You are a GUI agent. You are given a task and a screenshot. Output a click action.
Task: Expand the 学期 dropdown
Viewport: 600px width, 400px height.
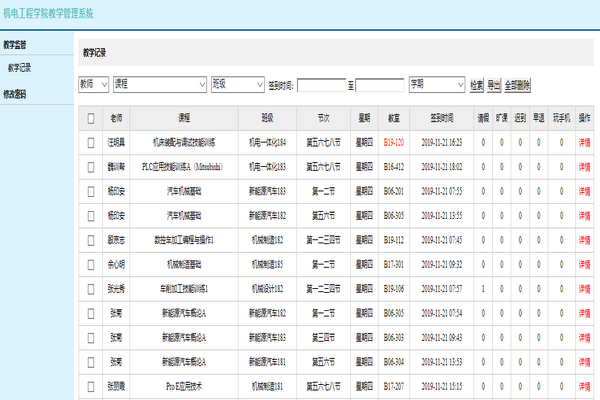pos(437,85)
